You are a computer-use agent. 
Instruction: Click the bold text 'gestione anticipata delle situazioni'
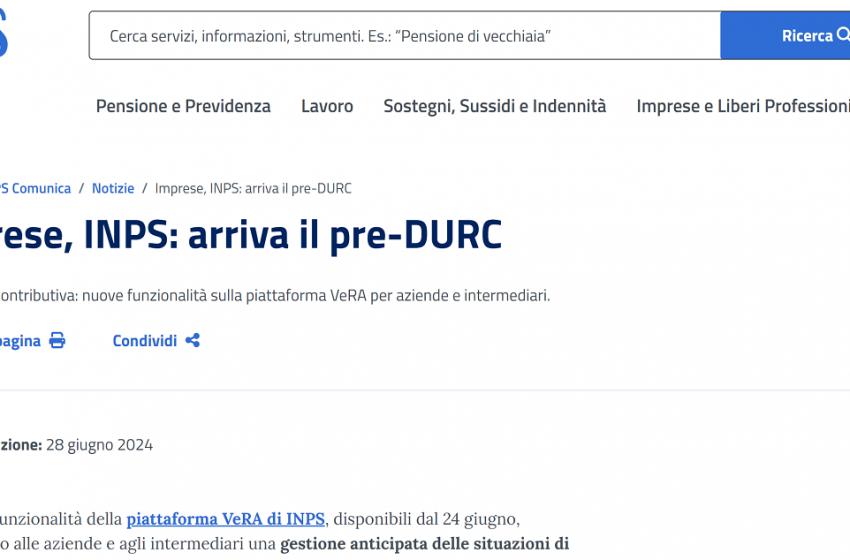[x=424, y=544]
